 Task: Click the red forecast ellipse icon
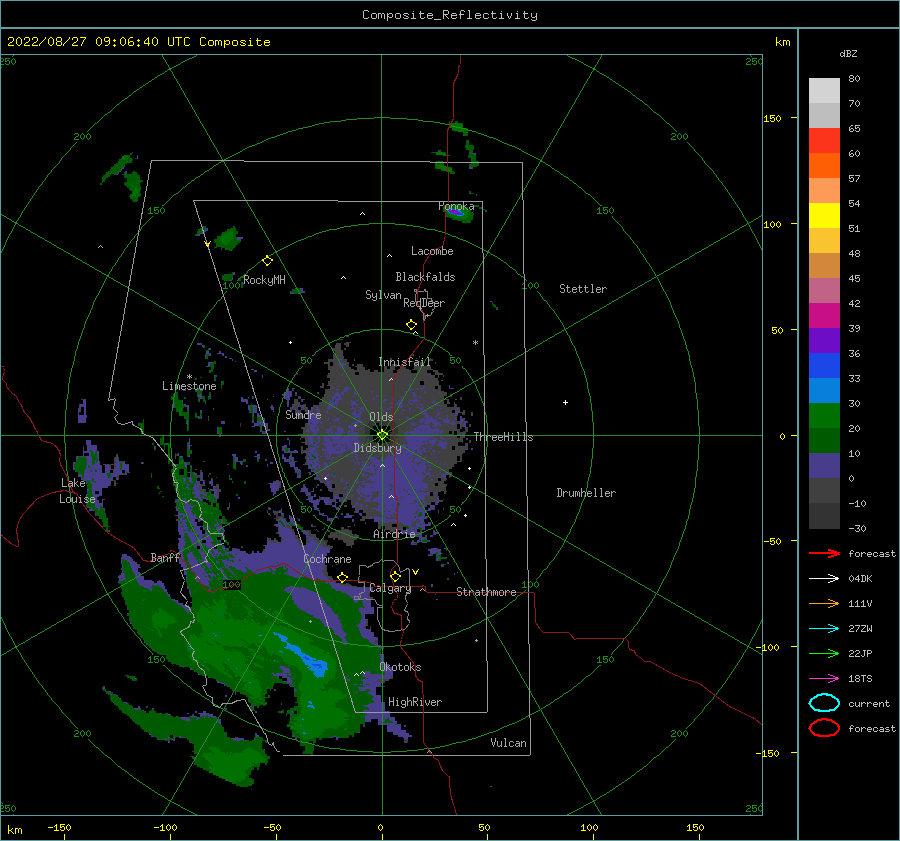[x=824, y=728]
